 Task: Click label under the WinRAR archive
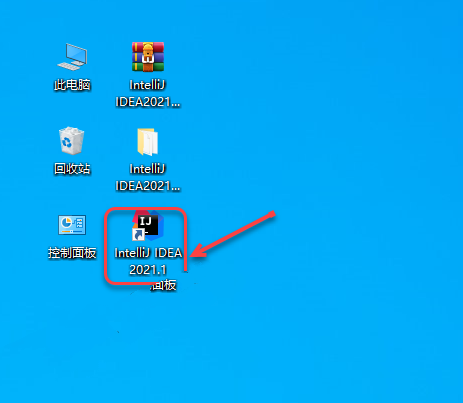[x=148, y=93]
